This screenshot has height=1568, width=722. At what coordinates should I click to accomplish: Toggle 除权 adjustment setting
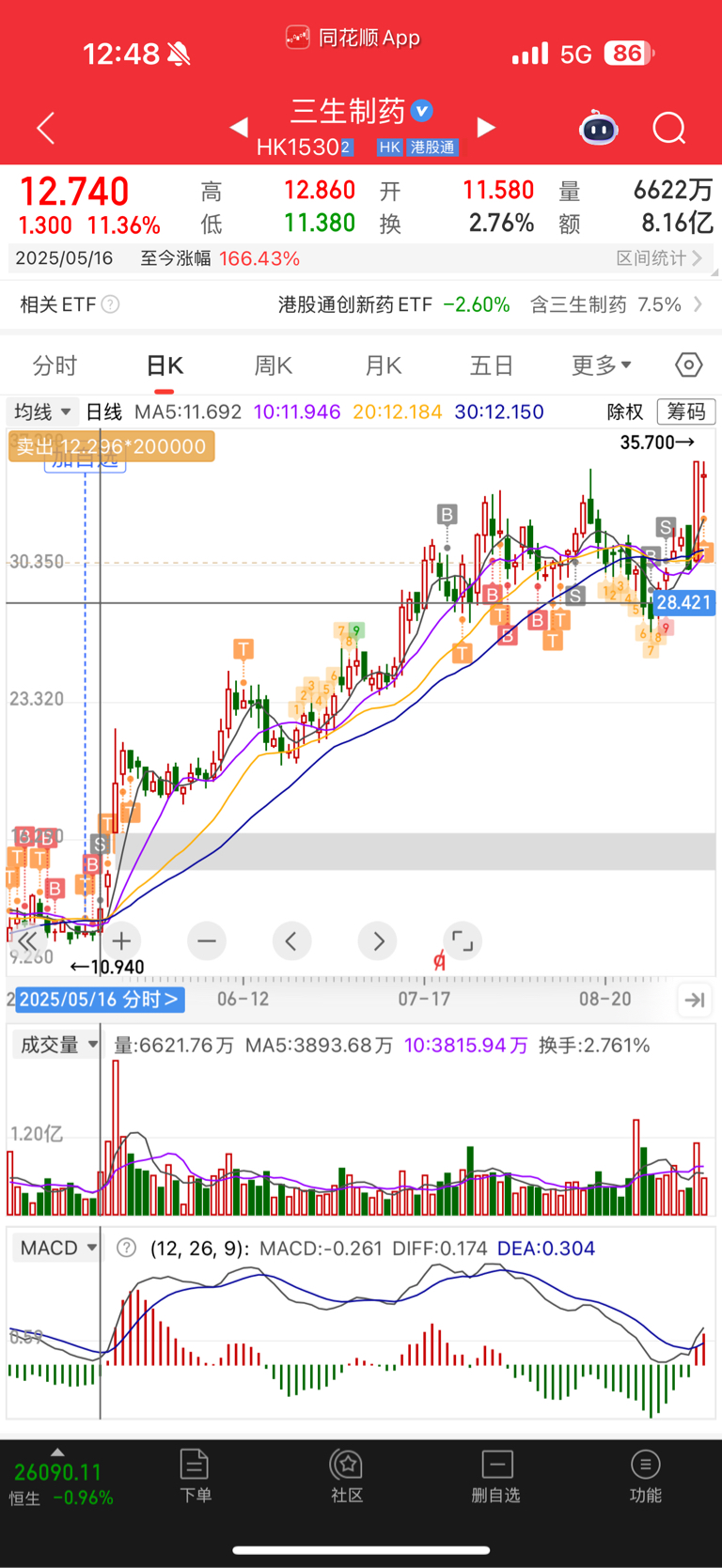click(625, 411)
